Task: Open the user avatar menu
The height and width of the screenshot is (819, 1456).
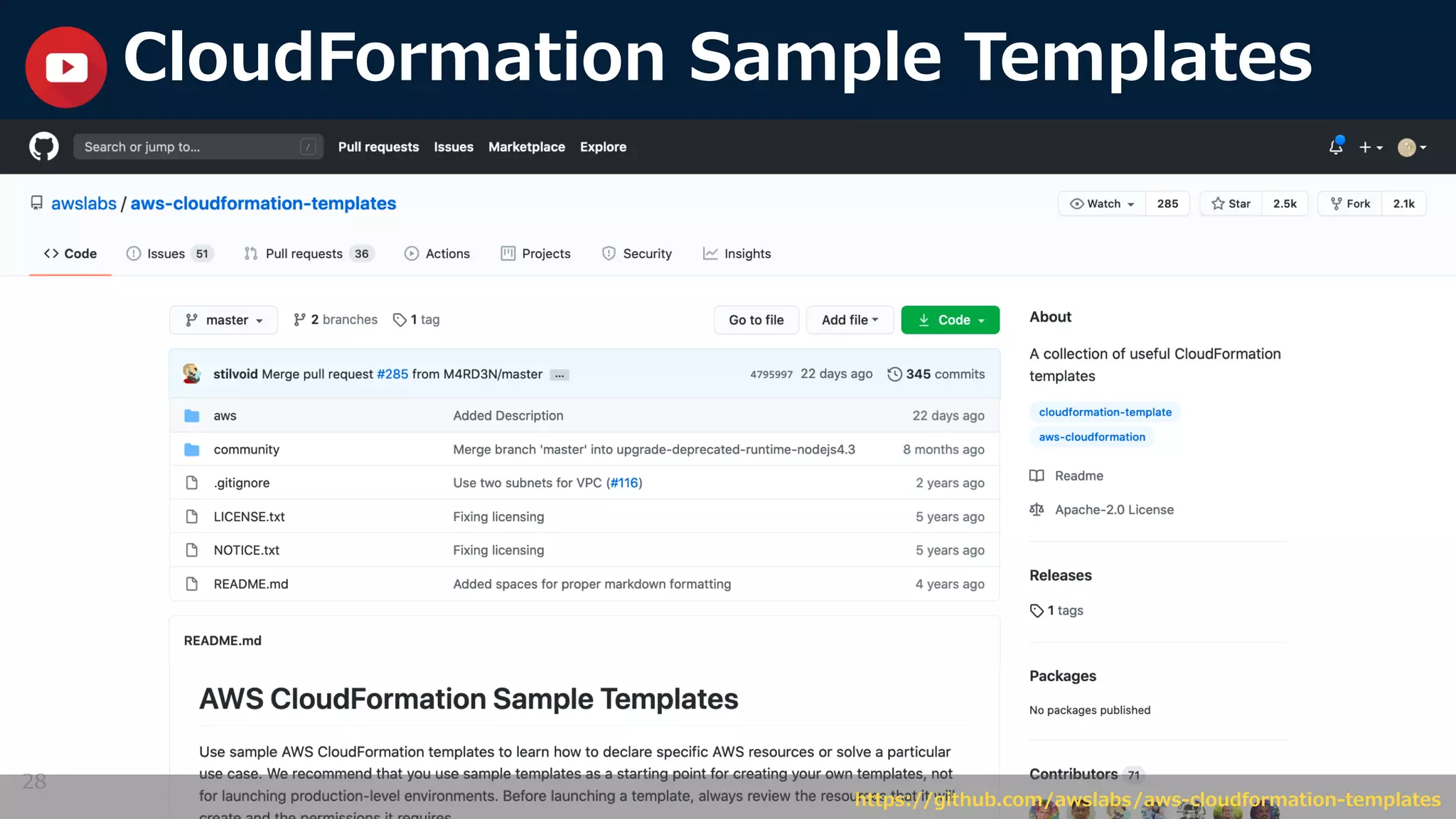Action: pos(1412,147)
